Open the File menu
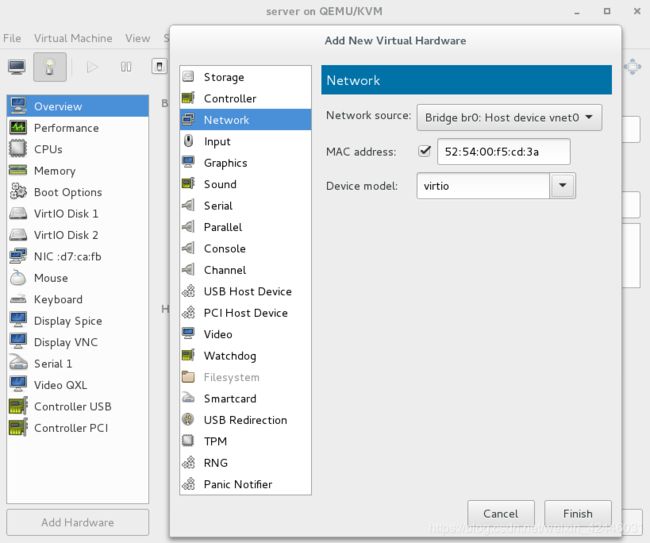 (12, 38)
